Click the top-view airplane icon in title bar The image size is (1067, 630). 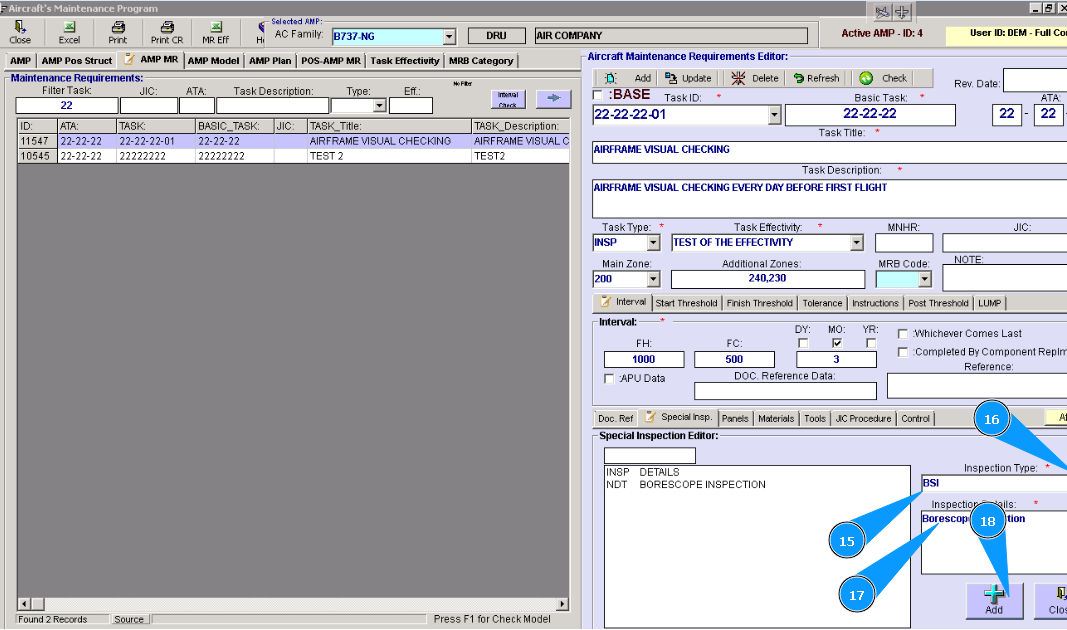[x=902, y=12]
